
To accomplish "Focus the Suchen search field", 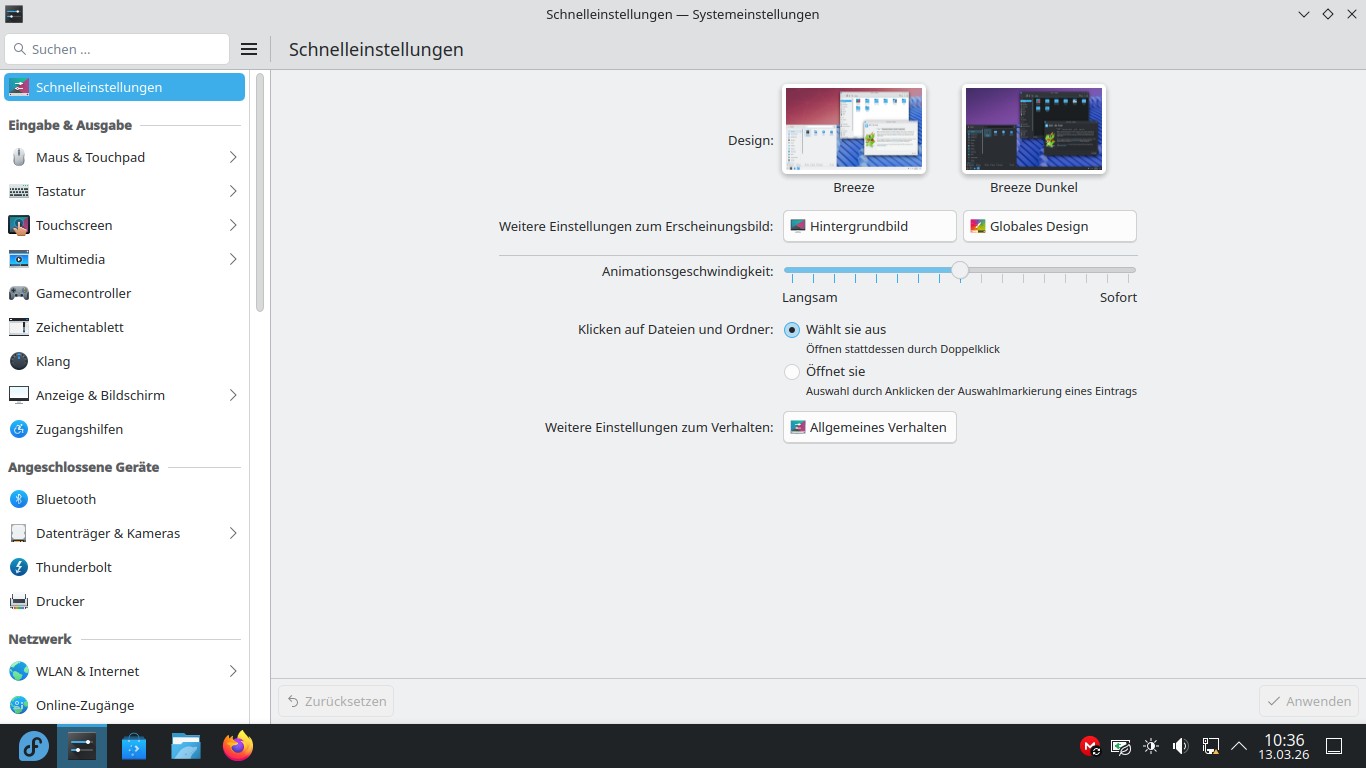I will point(117,49).
